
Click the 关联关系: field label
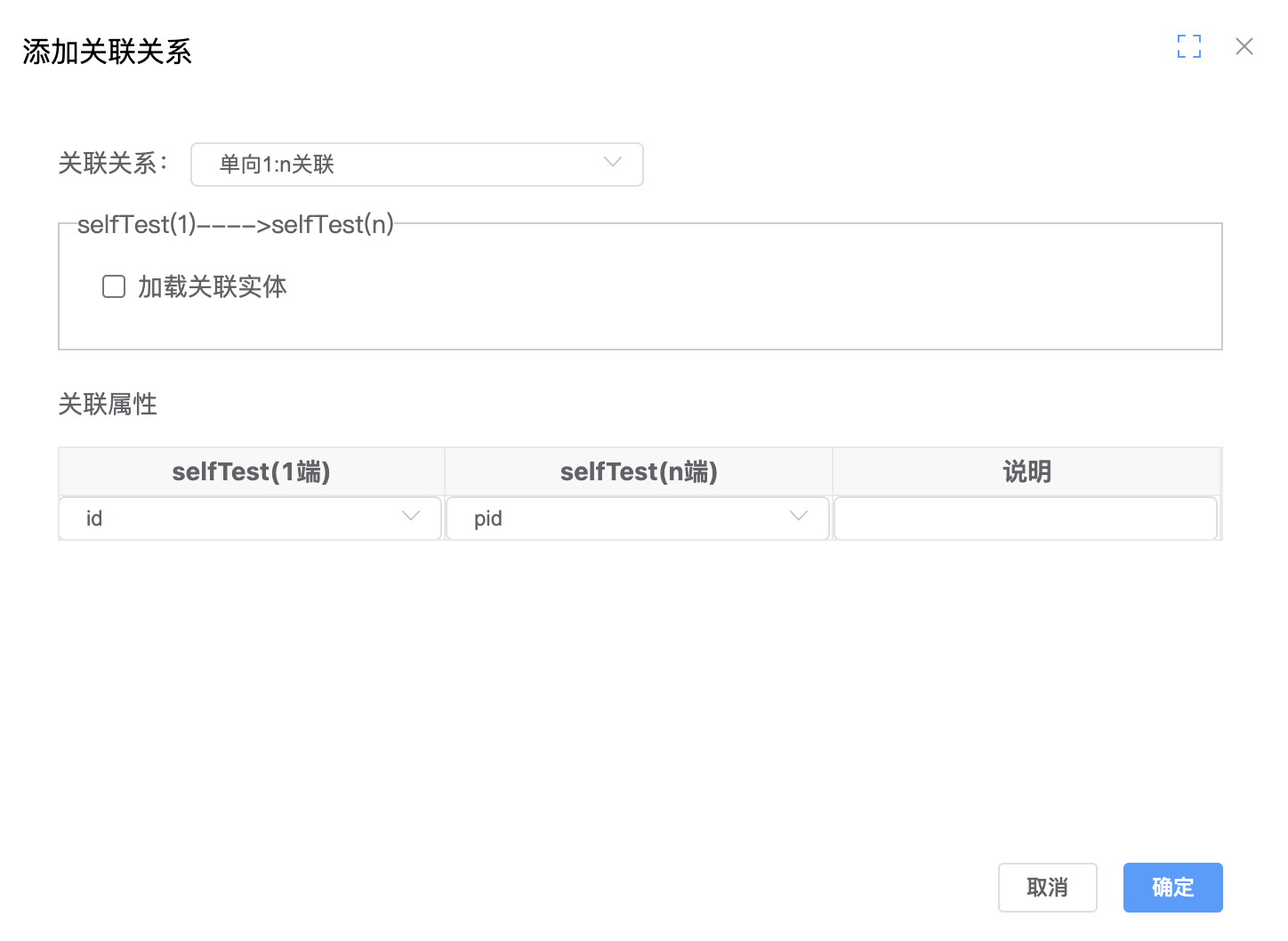point(112,164)
